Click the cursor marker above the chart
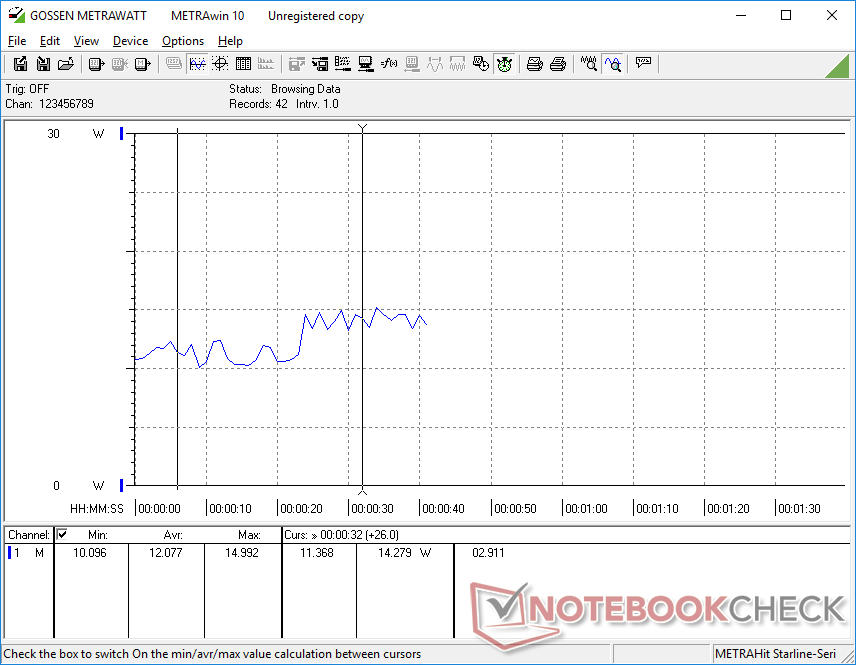 (362, 128)
